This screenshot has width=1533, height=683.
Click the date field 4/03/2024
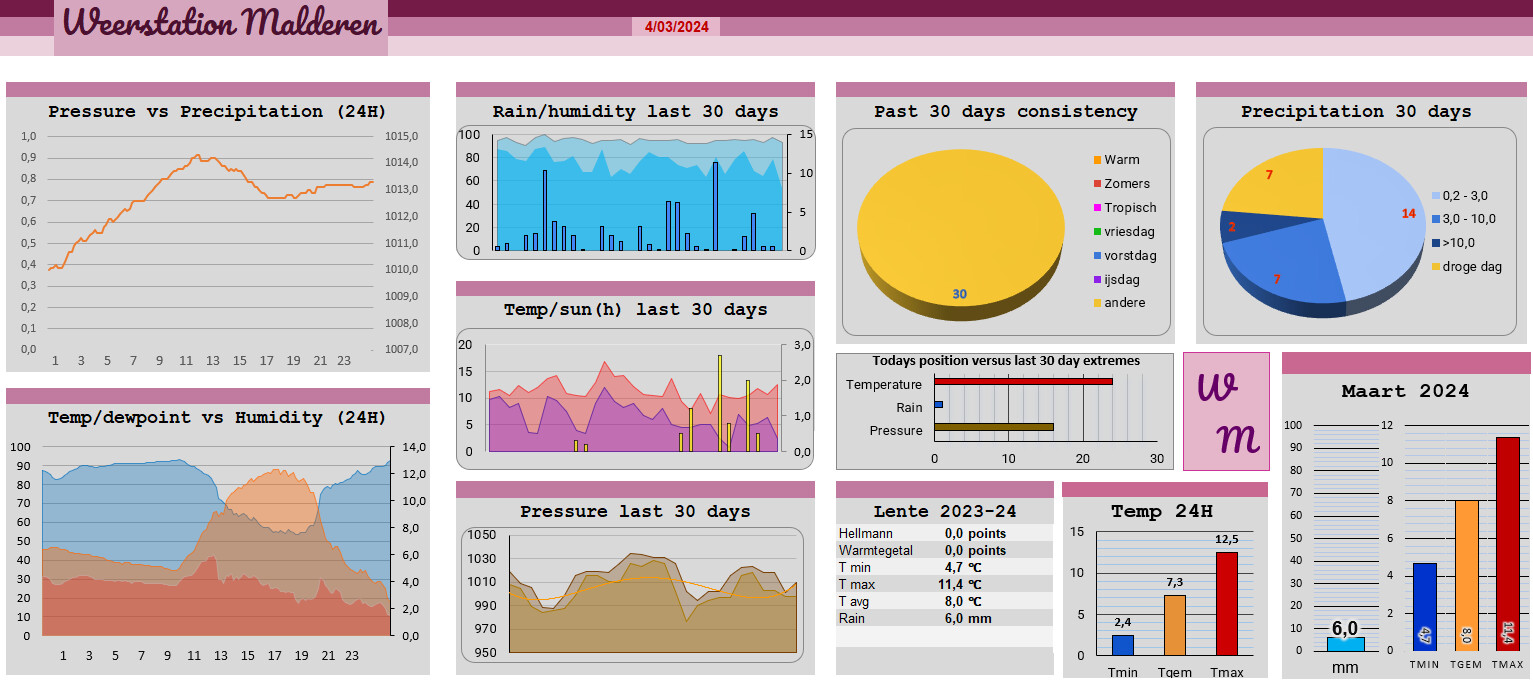click(x=676, y=27)
